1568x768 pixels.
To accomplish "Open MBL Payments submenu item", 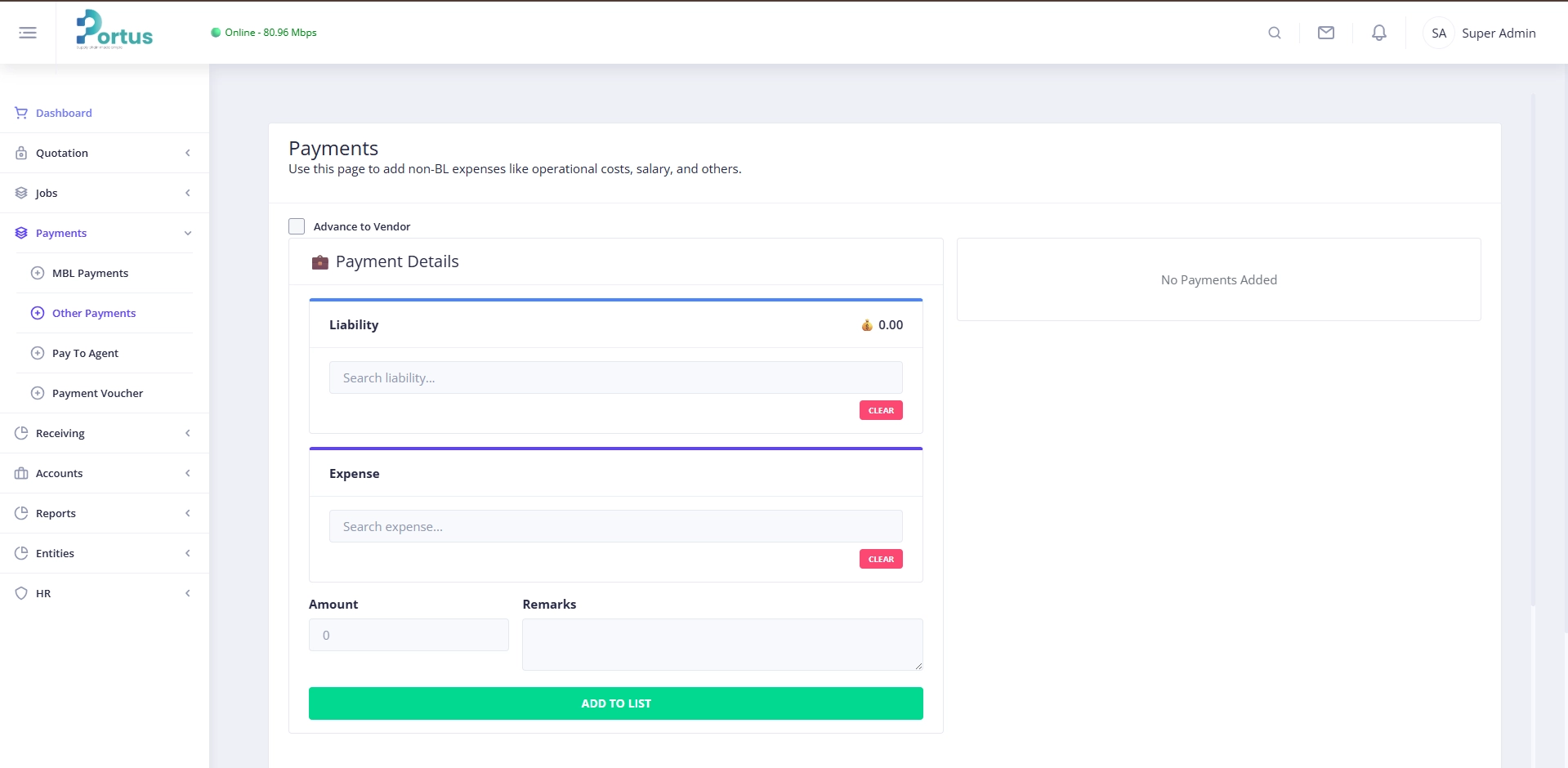I will pos(90,273).
